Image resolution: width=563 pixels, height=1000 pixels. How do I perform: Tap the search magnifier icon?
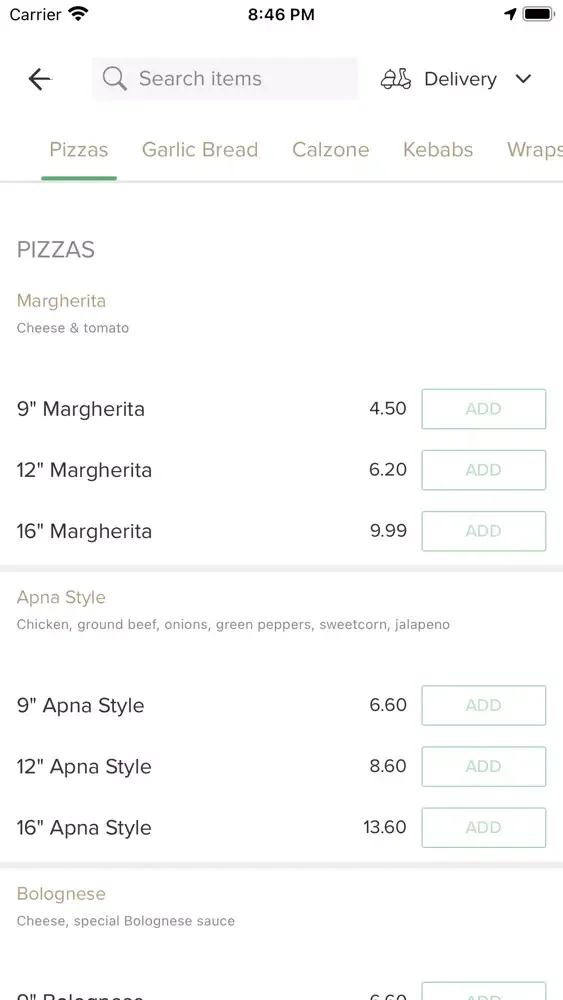115,79
